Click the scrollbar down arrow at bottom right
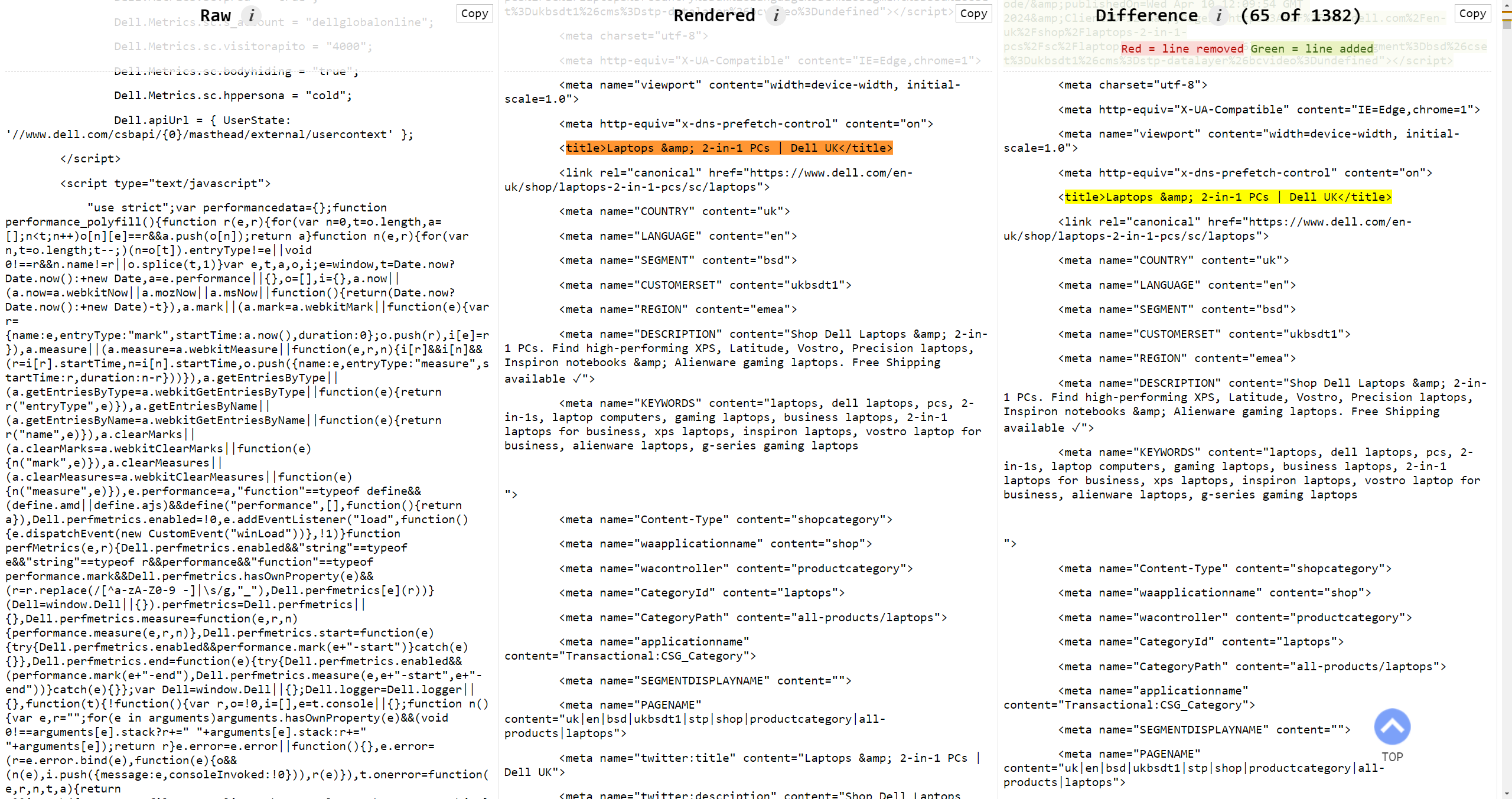The width and height of the screenshot is (1512, 799). [x=1507, y=794]
